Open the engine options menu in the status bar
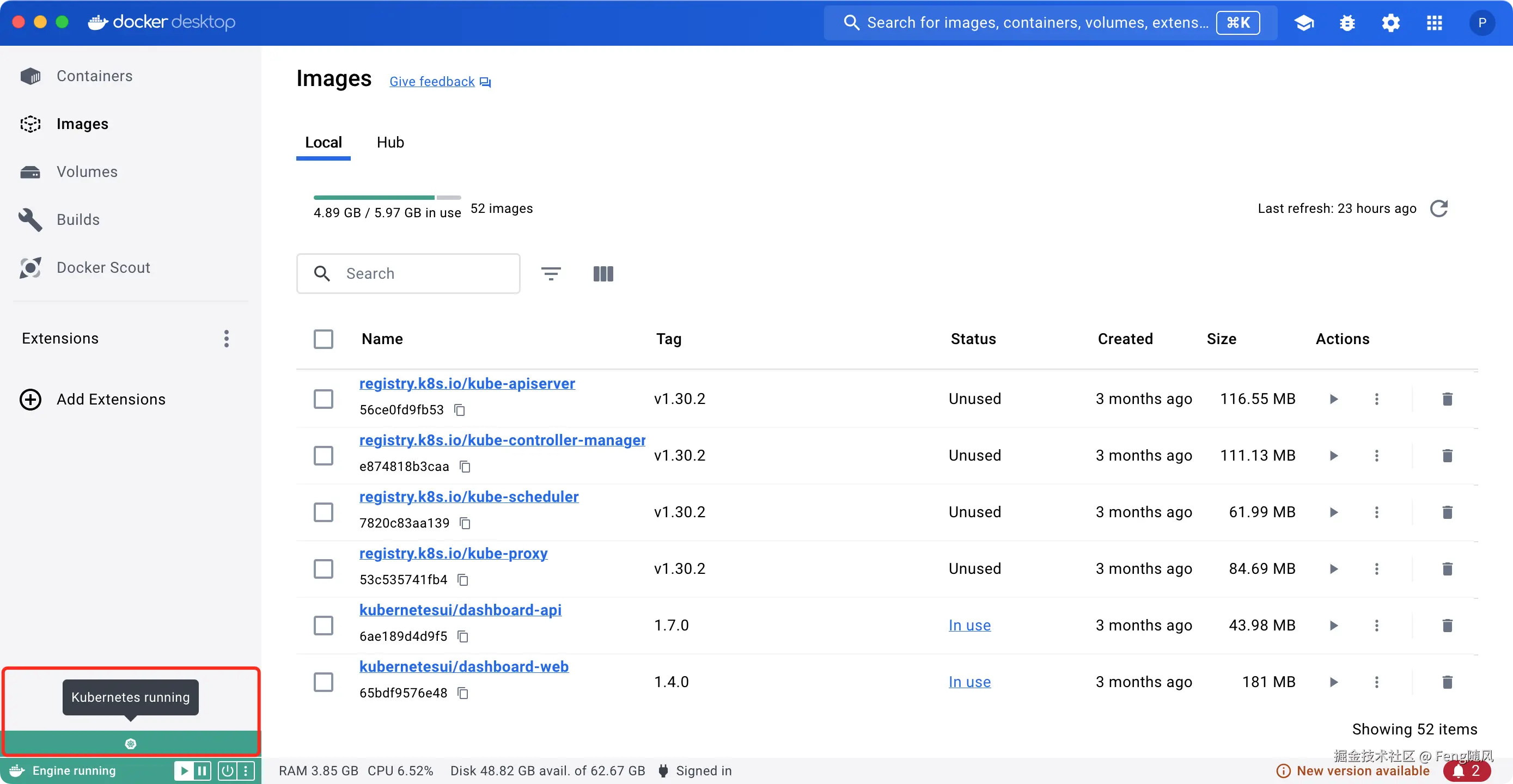This screenshot has width=1513, height=784. click(246, 770)
